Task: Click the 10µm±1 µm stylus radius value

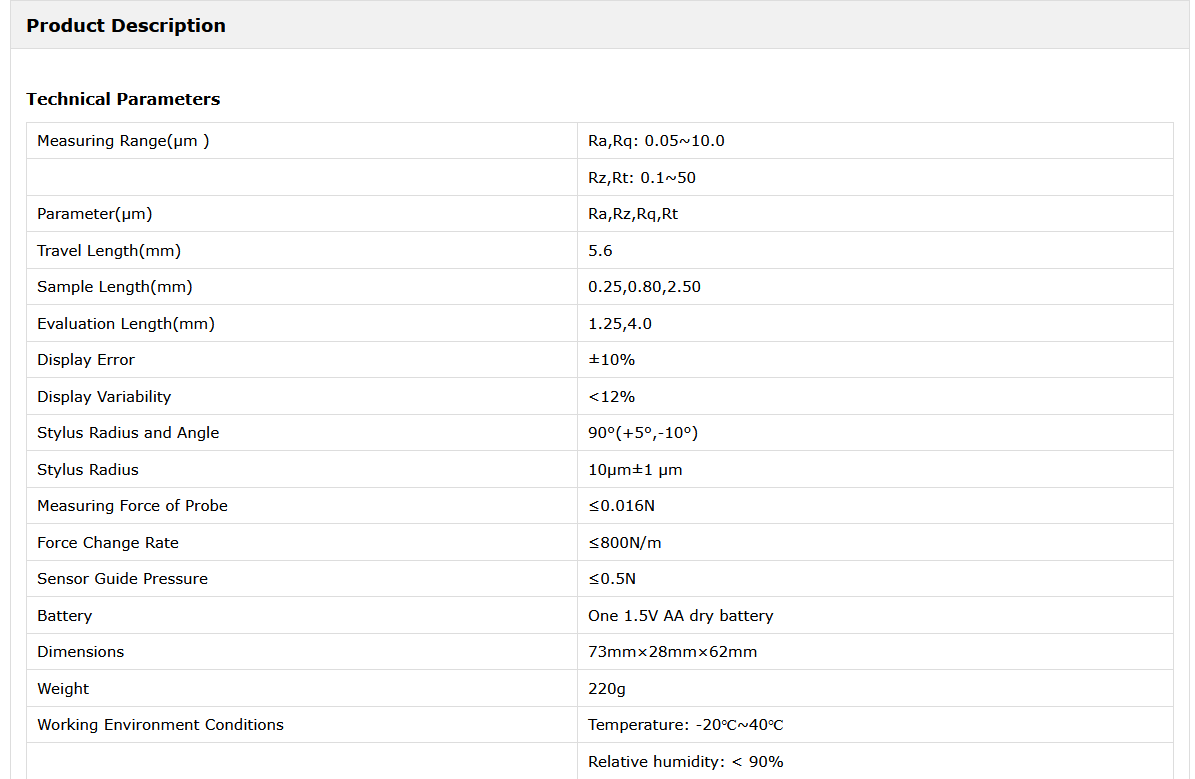Action: [635, 470]
